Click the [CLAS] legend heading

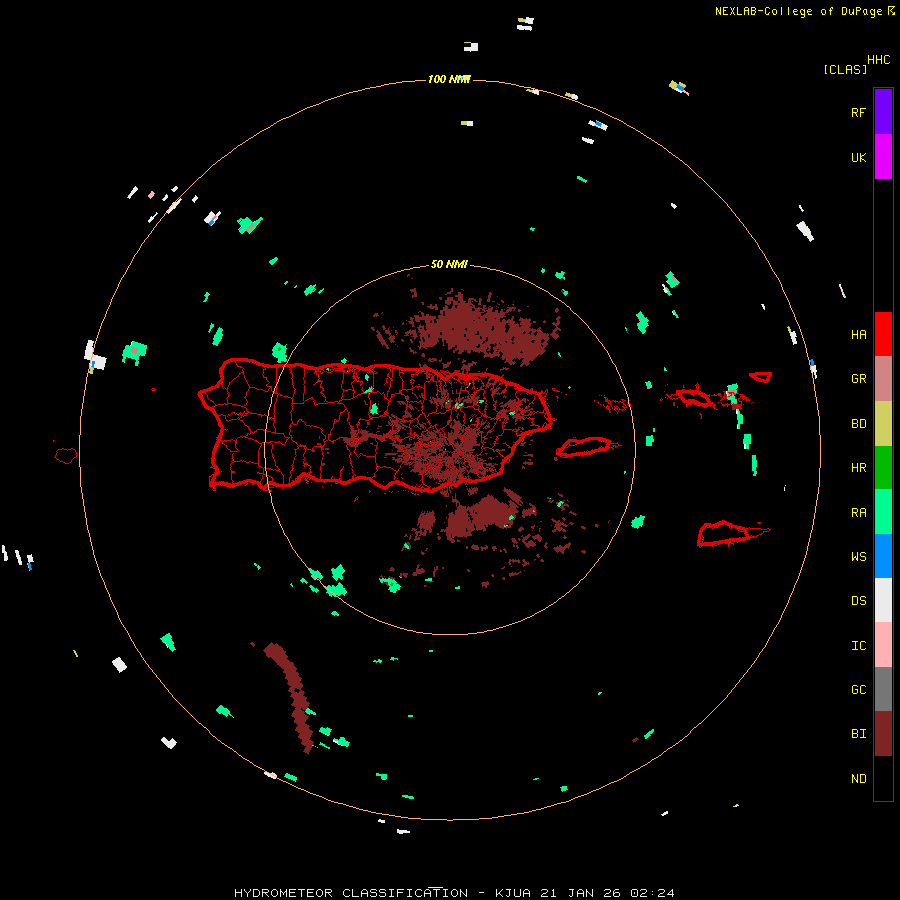(845, 69)
